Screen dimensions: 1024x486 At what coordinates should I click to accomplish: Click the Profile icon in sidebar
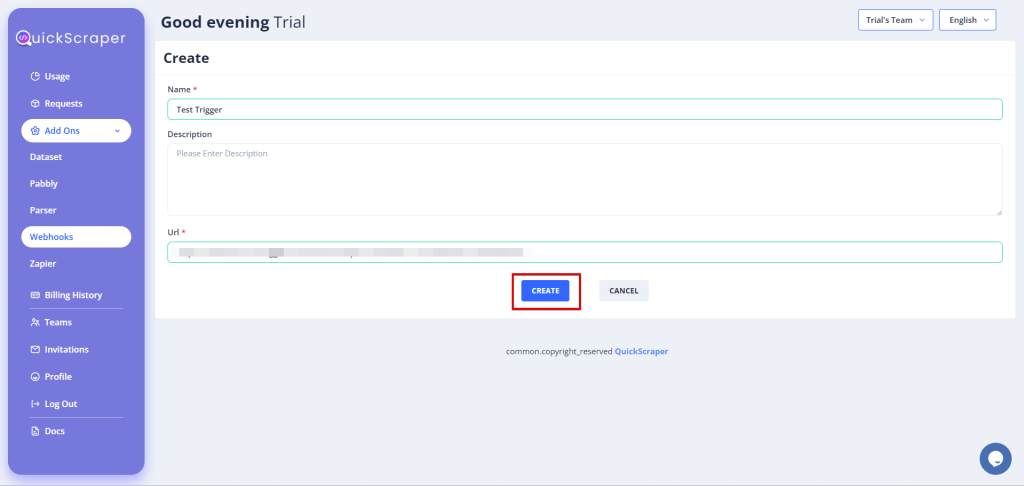(x=35, y=377)
